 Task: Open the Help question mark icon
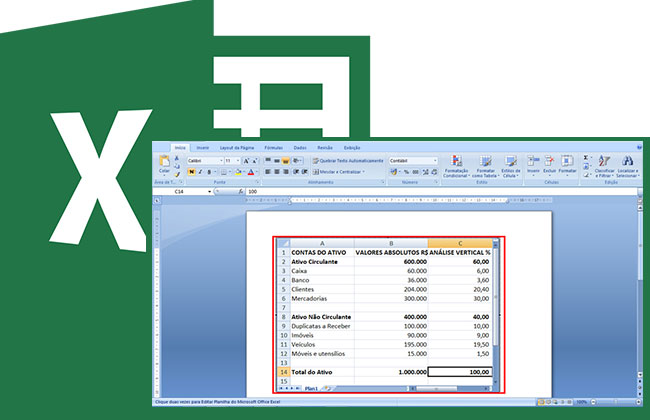639,147
